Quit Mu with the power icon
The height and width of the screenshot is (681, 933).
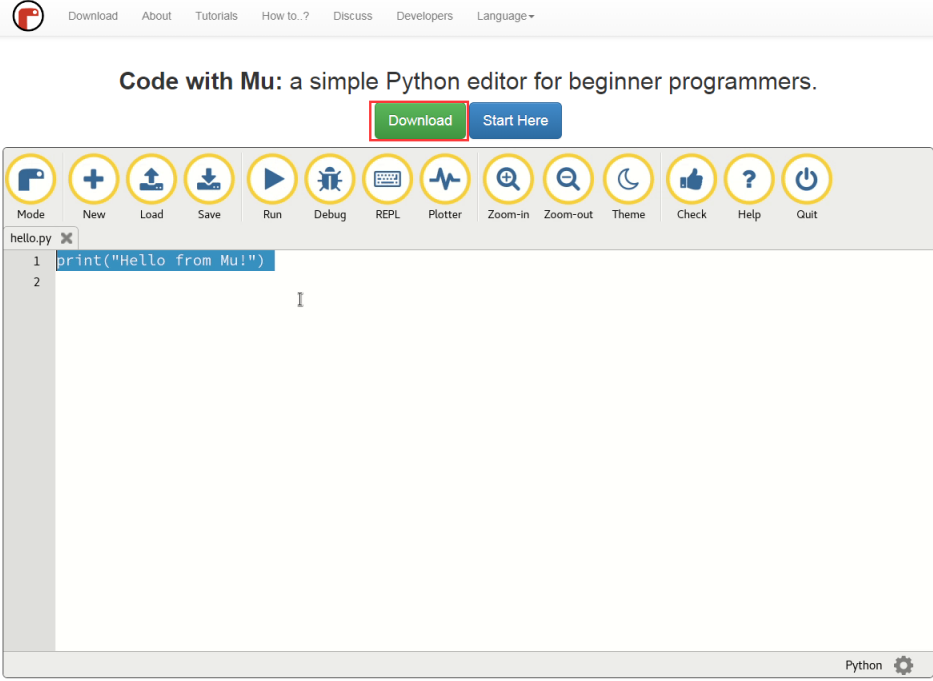tap(807, 179)
